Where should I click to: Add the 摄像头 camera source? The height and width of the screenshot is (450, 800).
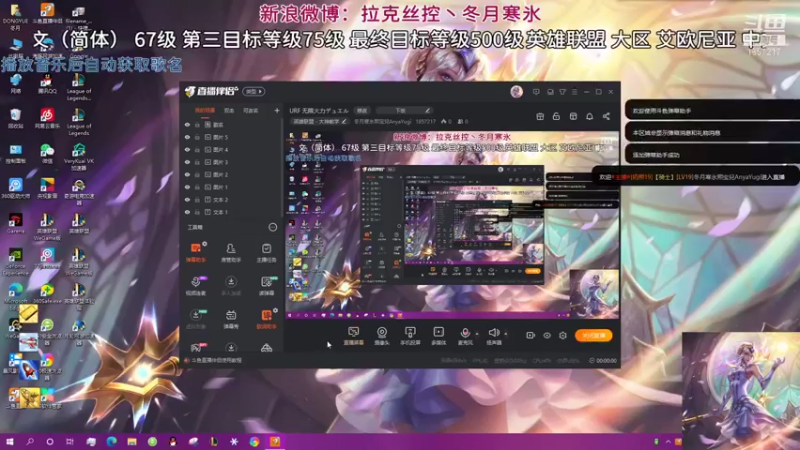(x=382, y=336)
